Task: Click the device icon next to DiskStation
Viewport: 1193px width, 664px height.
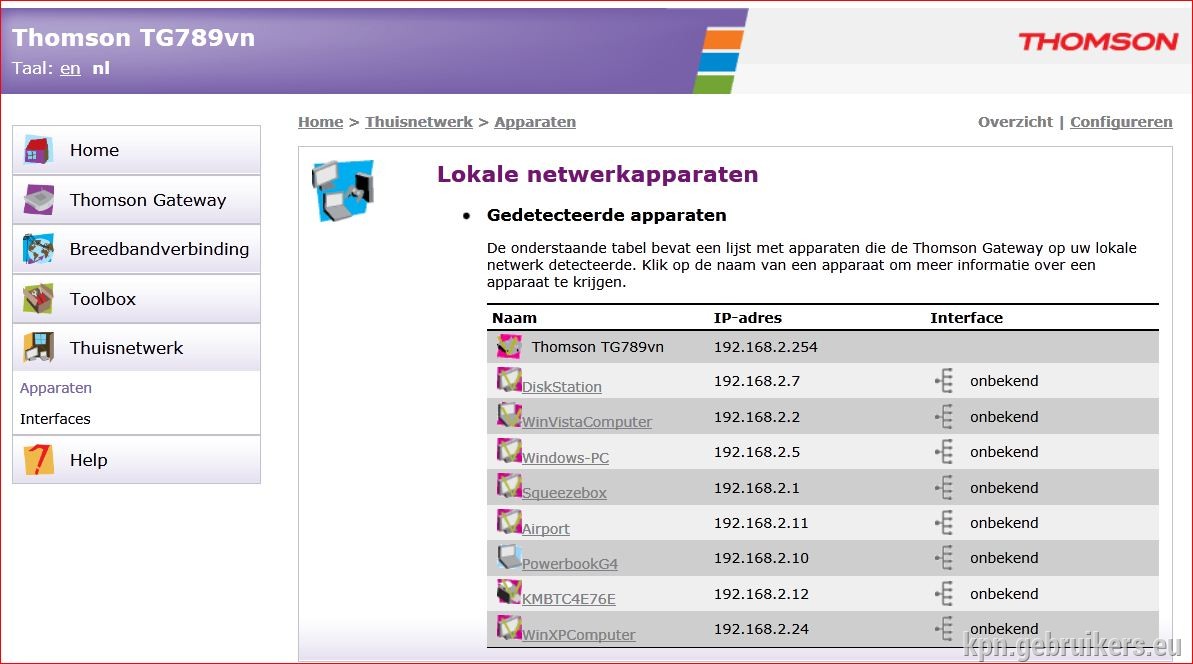Action: 508,379
